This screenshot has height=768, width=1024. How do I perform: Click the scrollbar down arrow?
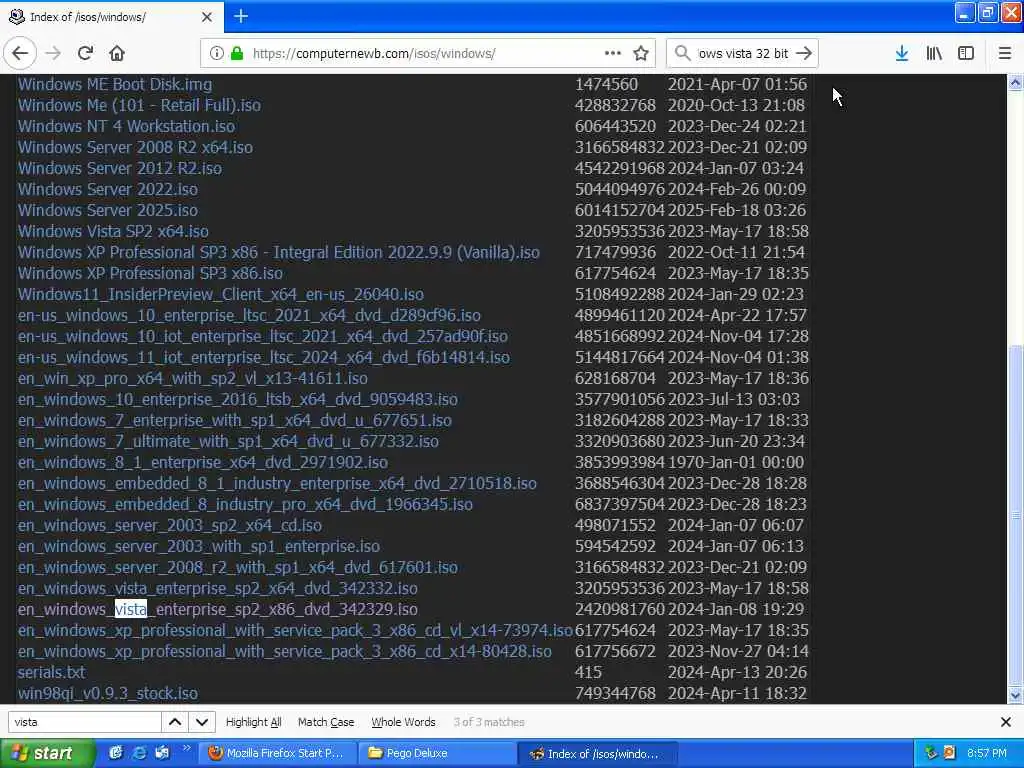click(x=1015, y=695)
